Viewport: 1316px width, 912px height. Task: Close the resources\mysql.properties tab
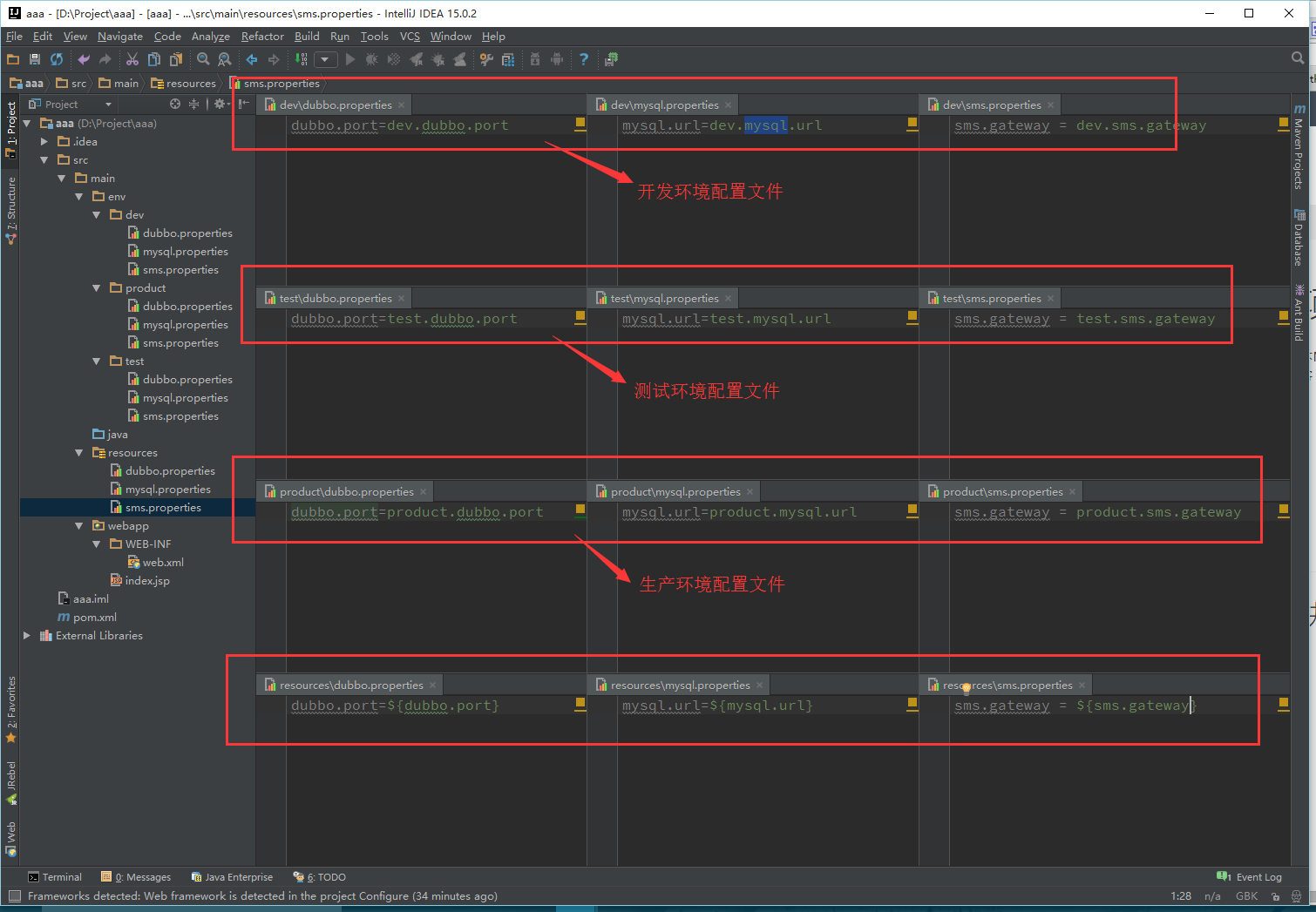point(759,686)
